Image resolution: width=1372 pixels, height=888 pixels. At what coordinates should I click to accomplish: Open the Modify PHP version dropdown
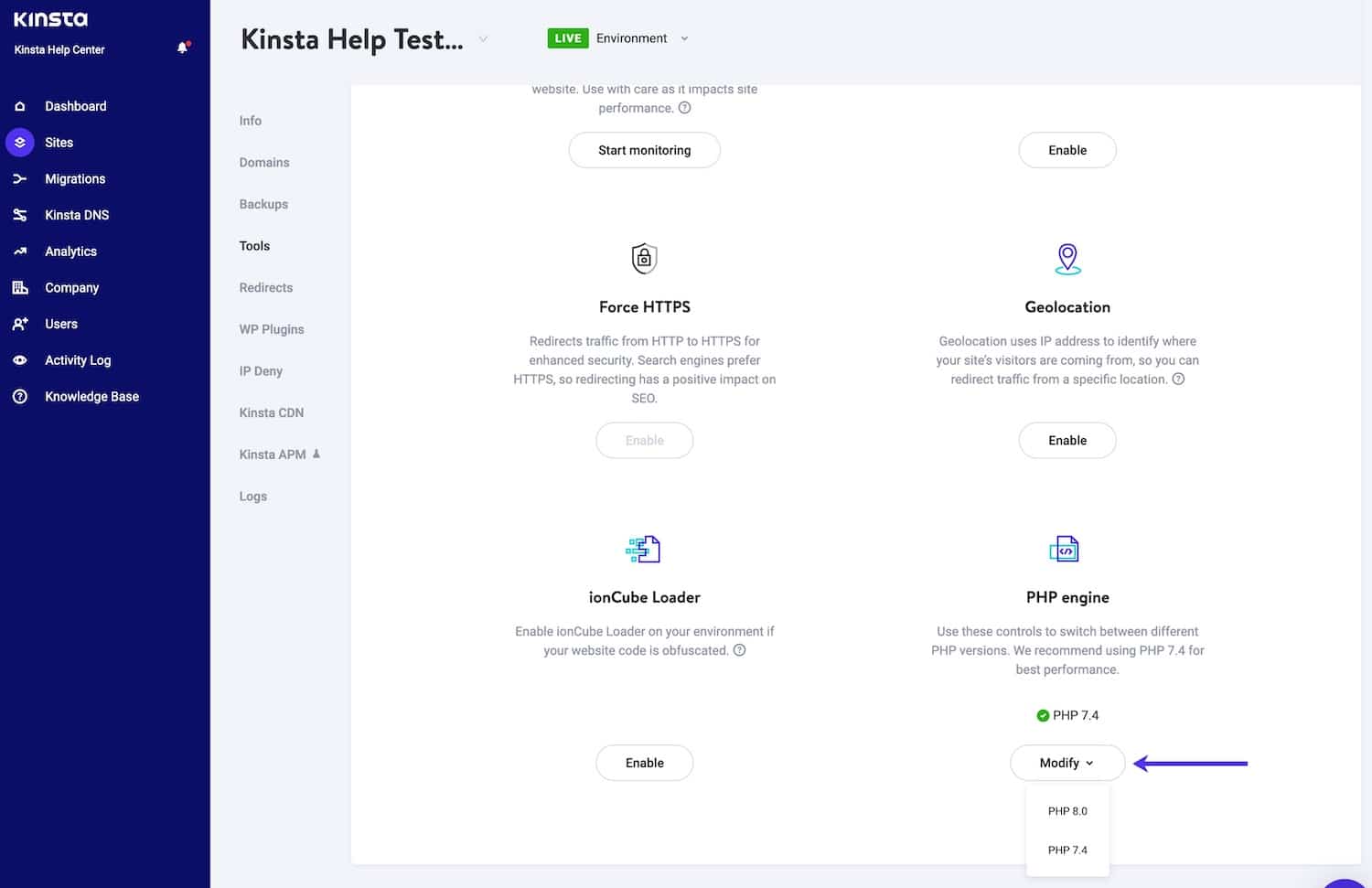tap(1067, 763)
